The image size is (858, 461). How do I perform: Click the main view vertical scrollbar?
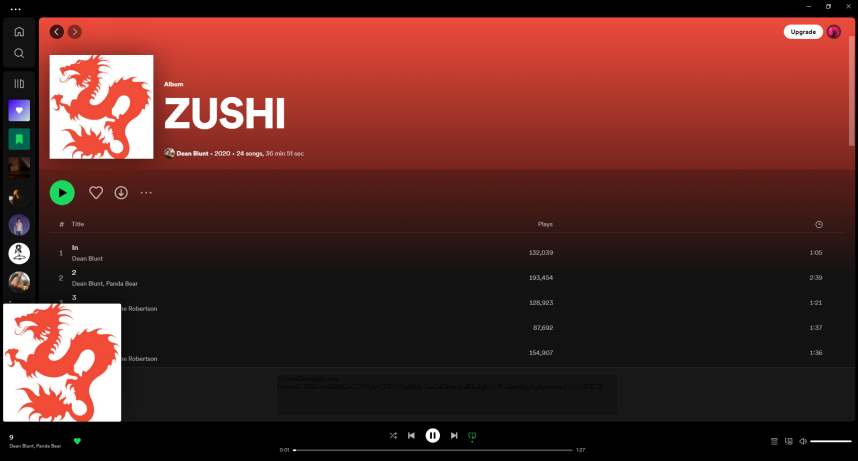tap(851, 90)
